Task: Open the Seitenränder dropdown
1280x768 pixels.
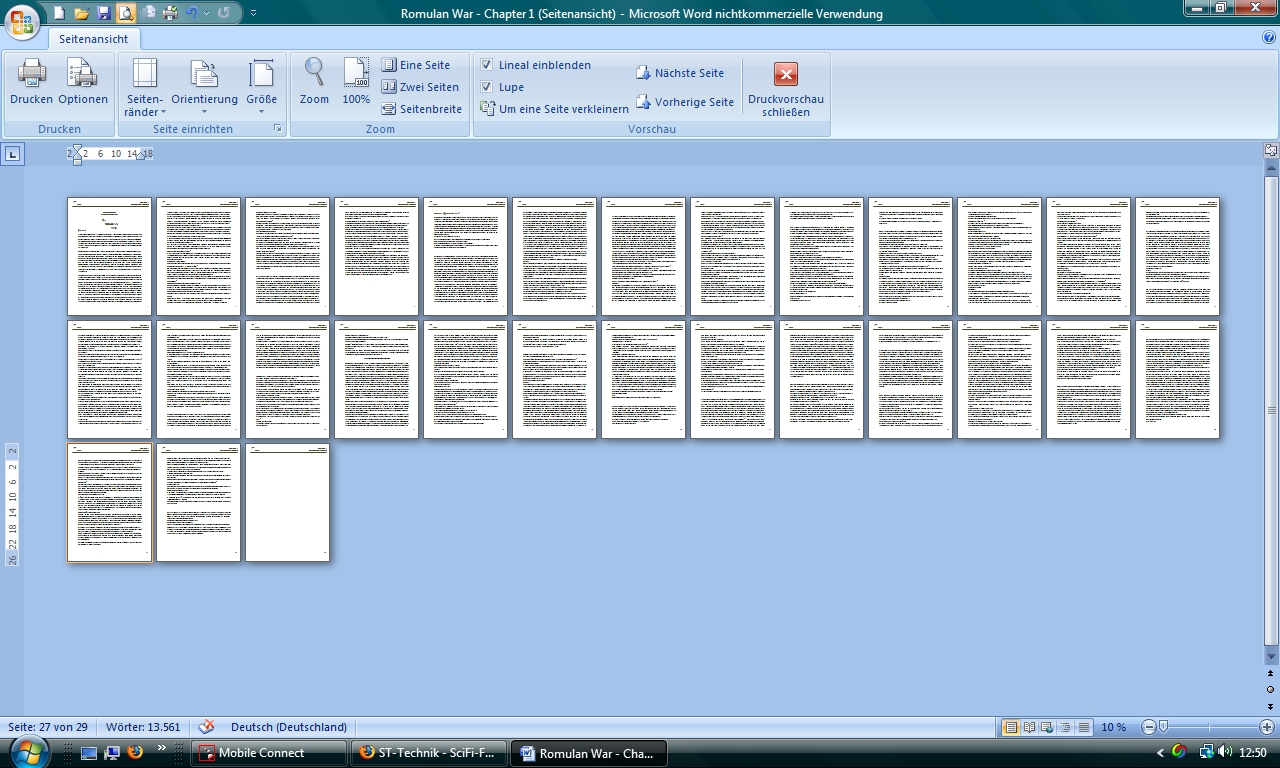Action: (x=145, y=88)
